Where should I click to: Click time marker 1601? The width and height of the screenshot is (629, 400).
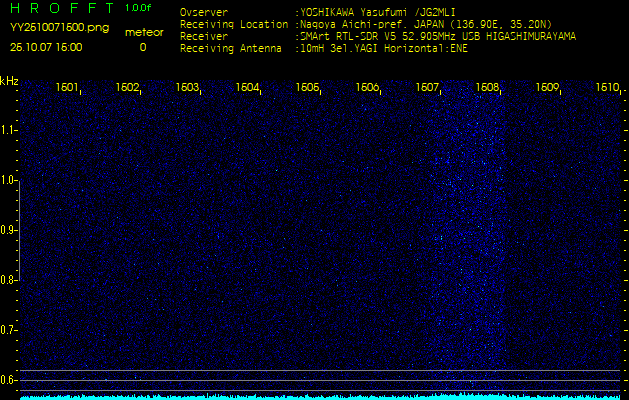(67, 87)
